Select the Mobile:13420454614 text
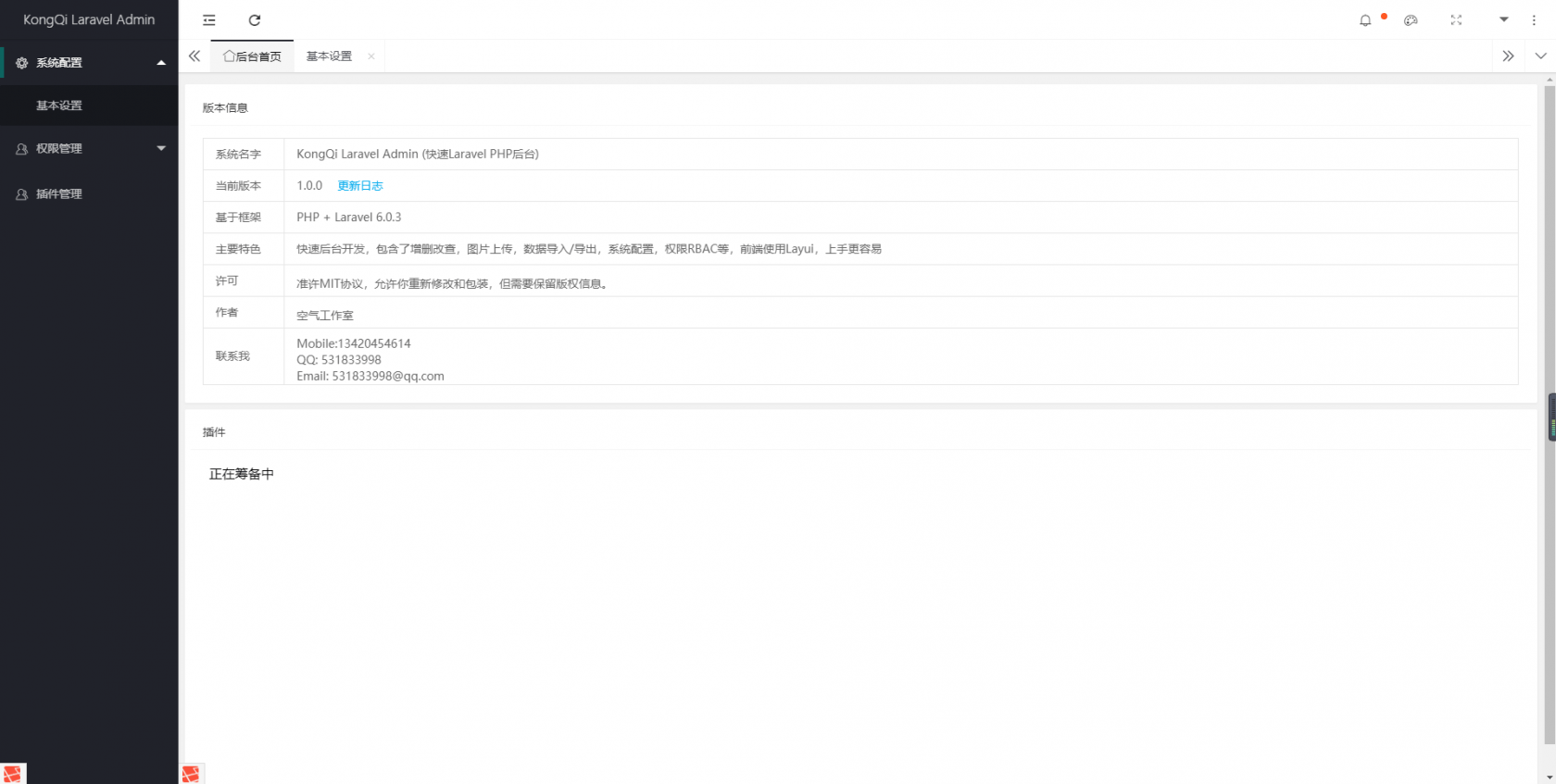The height and width of the screenshot is (784, 1556). tap(354, 343)
